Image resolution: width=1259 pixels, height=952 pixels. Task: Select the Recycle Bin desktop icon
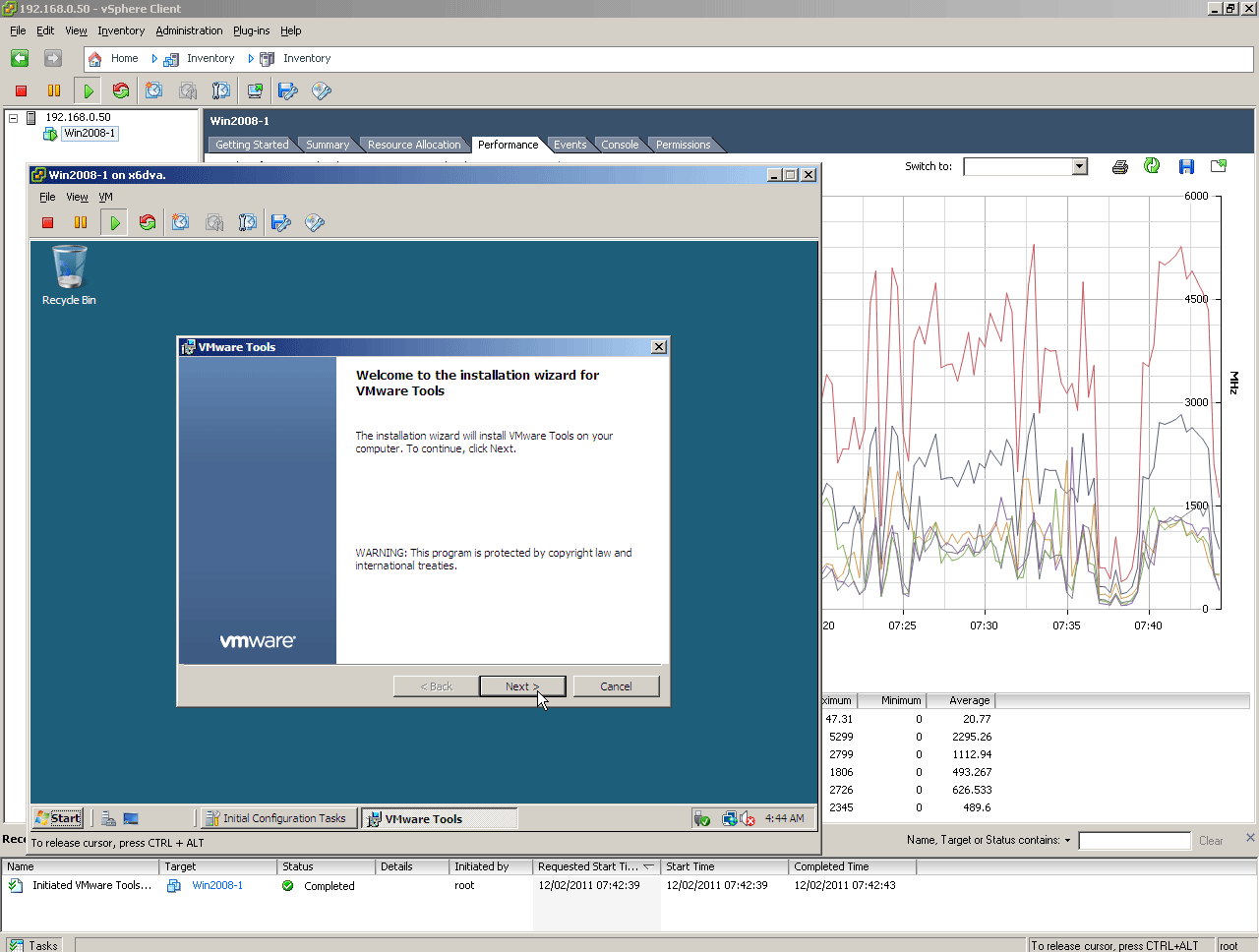pos(69,274)
